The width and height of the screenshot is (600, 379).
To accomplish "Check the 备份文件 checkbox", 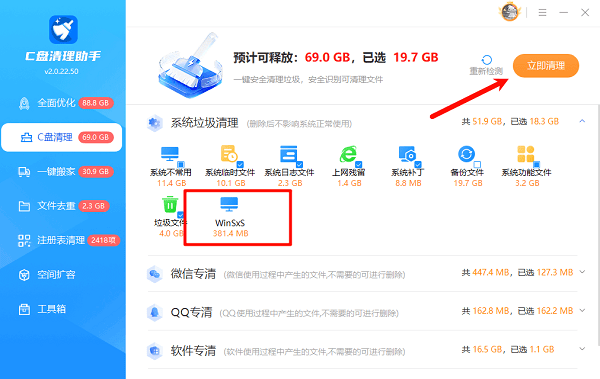I will [x=477, y=165].
